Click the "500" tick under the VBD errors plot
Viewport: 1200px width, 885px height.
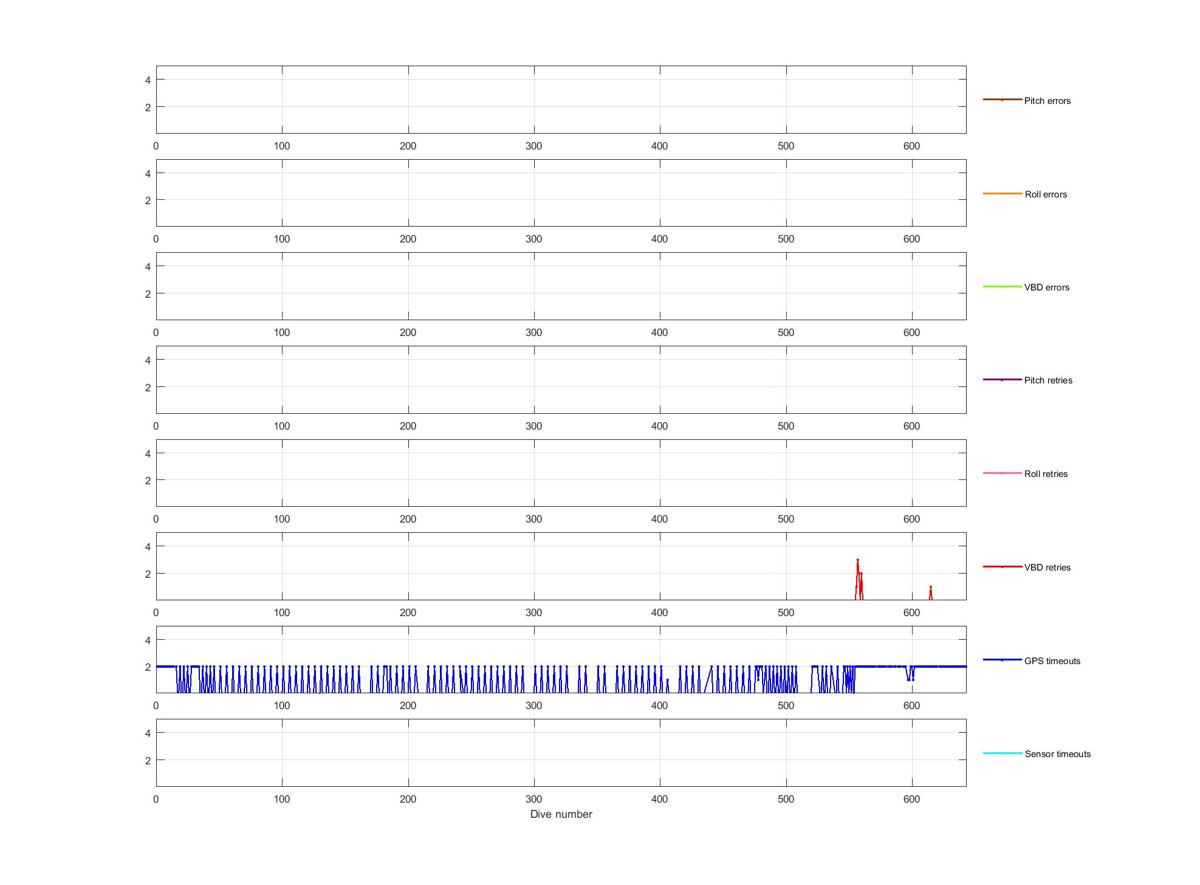pos(786,332)
